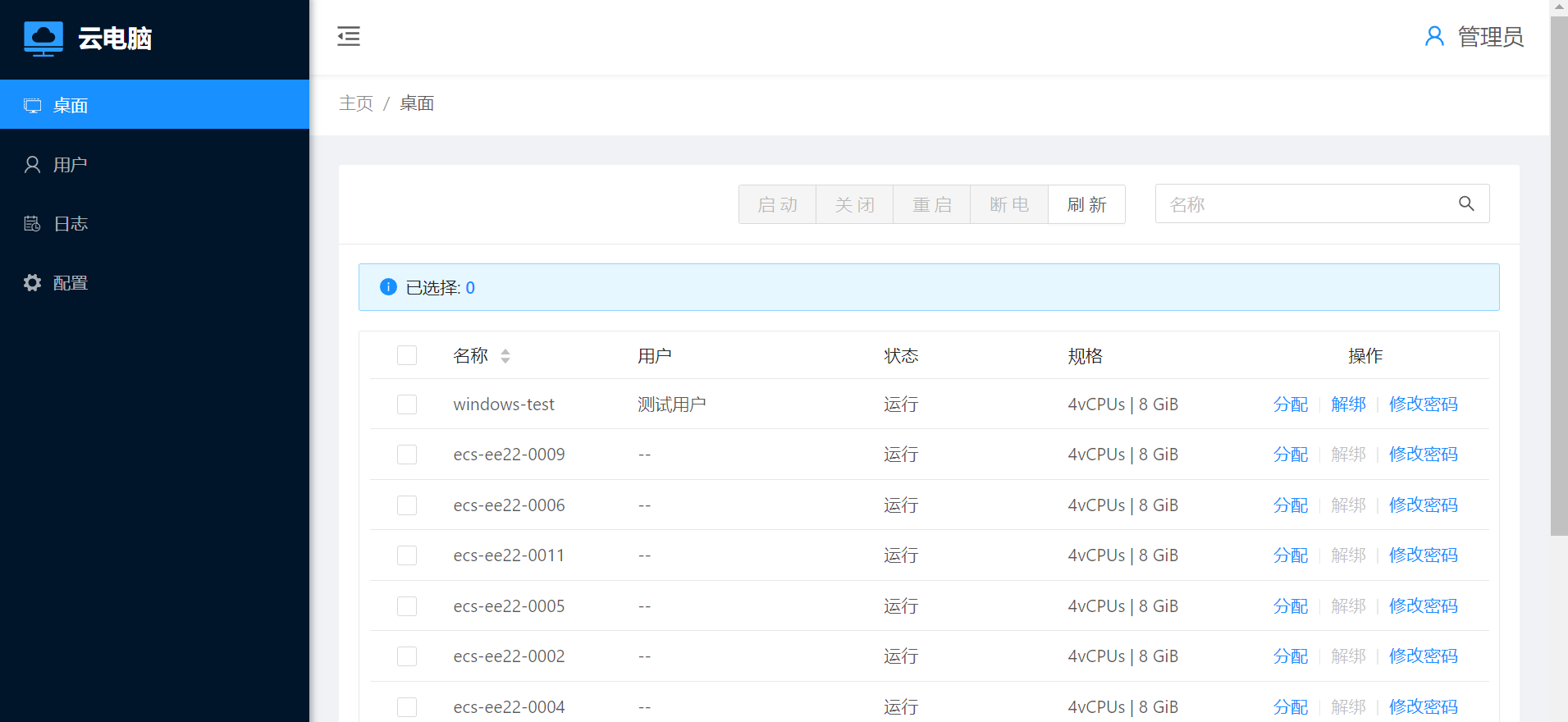Viewport: 1568px width, 722px height.
Task: Click the user person icon in sidebar
Action: click(x=33, y=164)
